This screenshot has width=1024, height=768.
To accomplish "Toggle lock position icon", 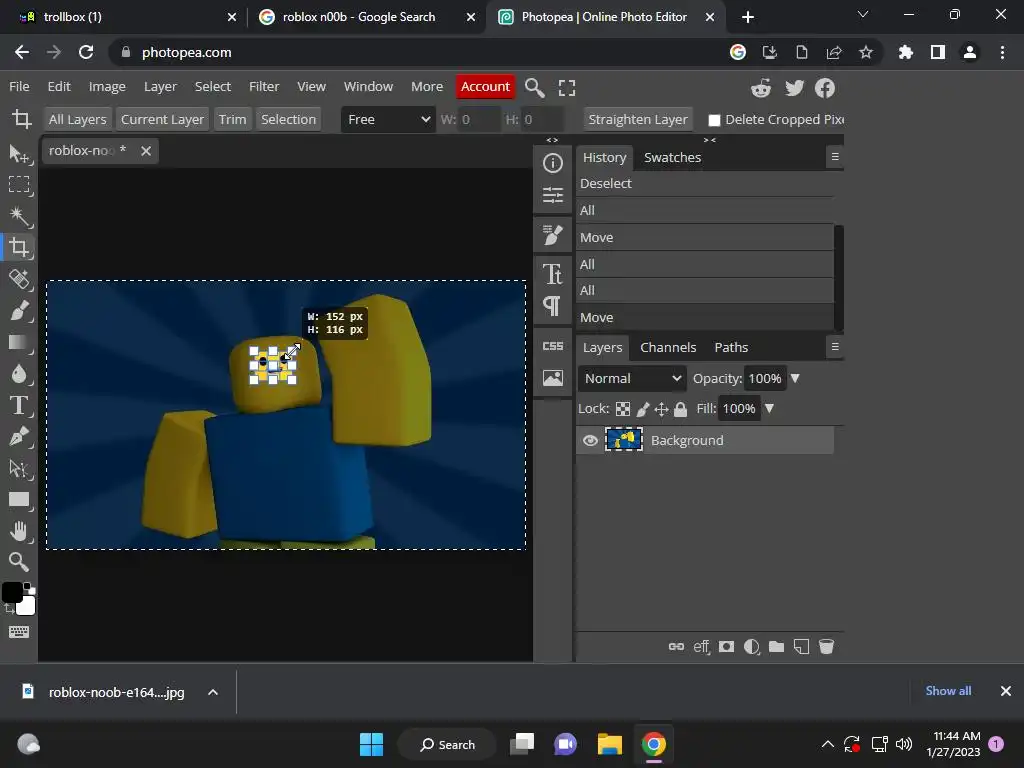I will click(x=661, y=409).
